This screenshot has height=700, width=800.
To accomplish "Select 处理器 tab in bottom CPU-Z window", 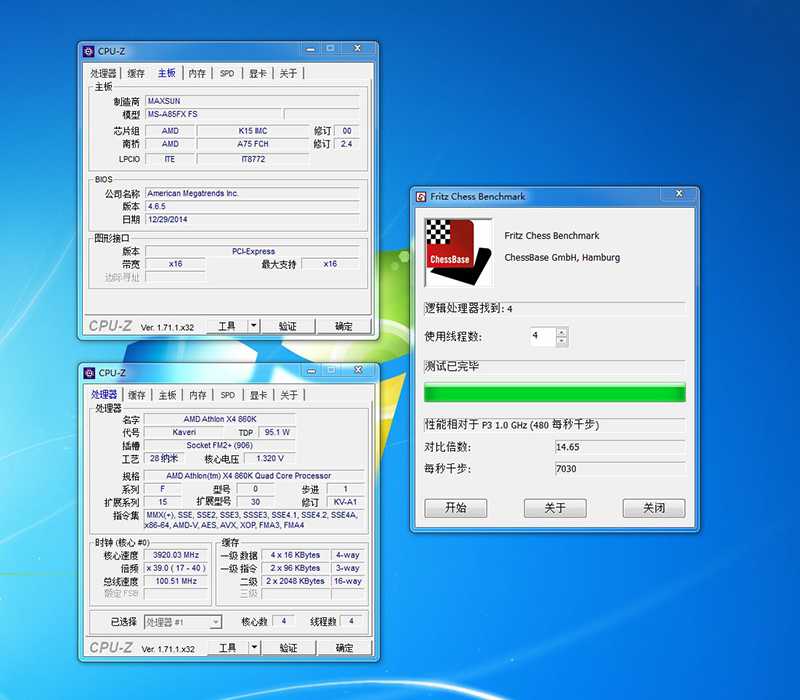I will (x=105, y=394).
